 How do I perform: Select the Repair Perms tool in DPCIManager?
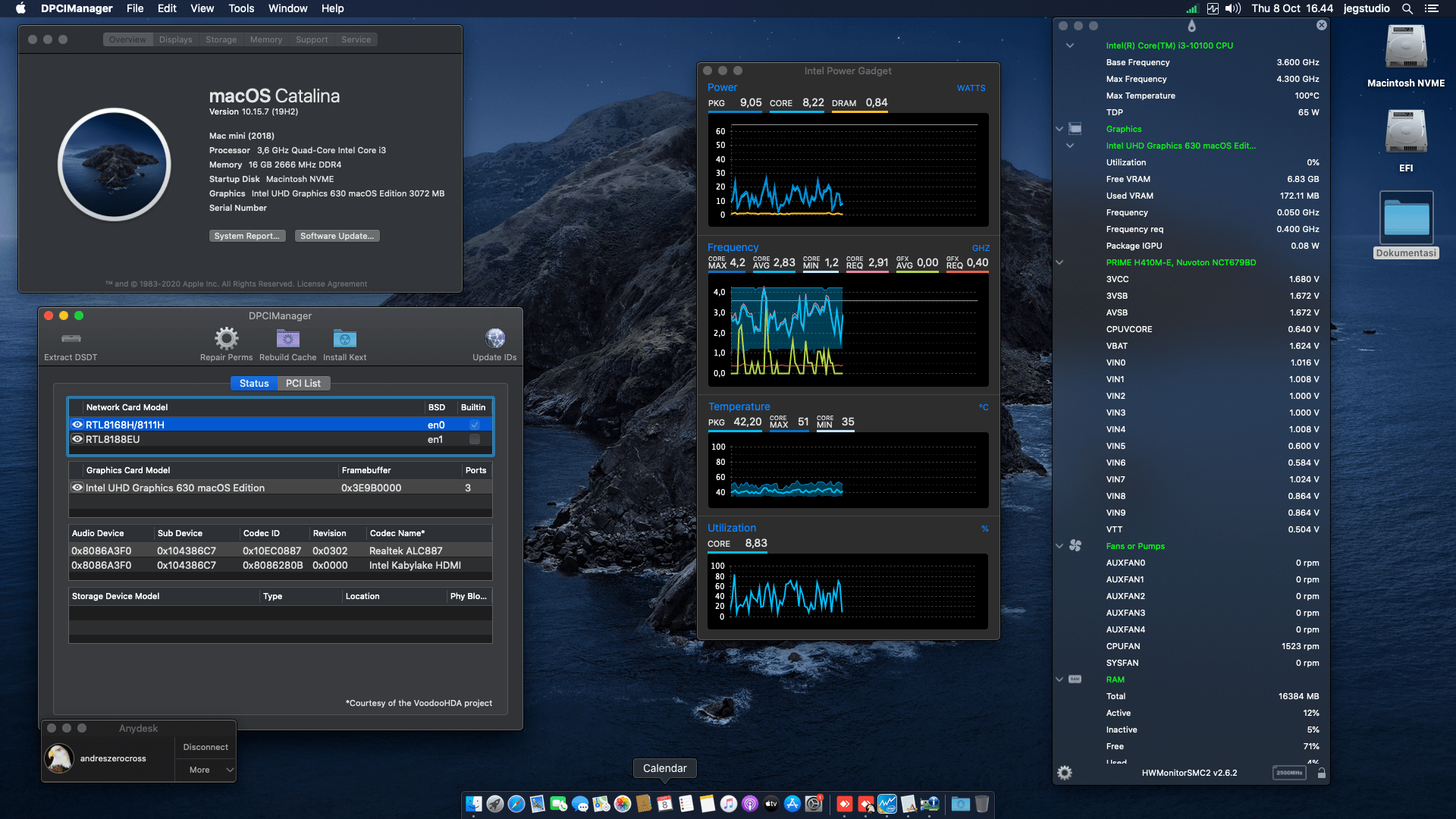[225, 339]
